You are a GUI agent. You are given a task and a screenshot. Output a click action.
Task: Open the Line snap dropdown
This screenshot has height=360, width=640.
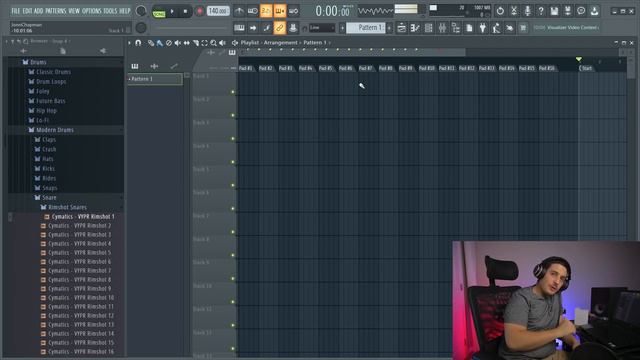pyautogui.click(x=322, y=28)
